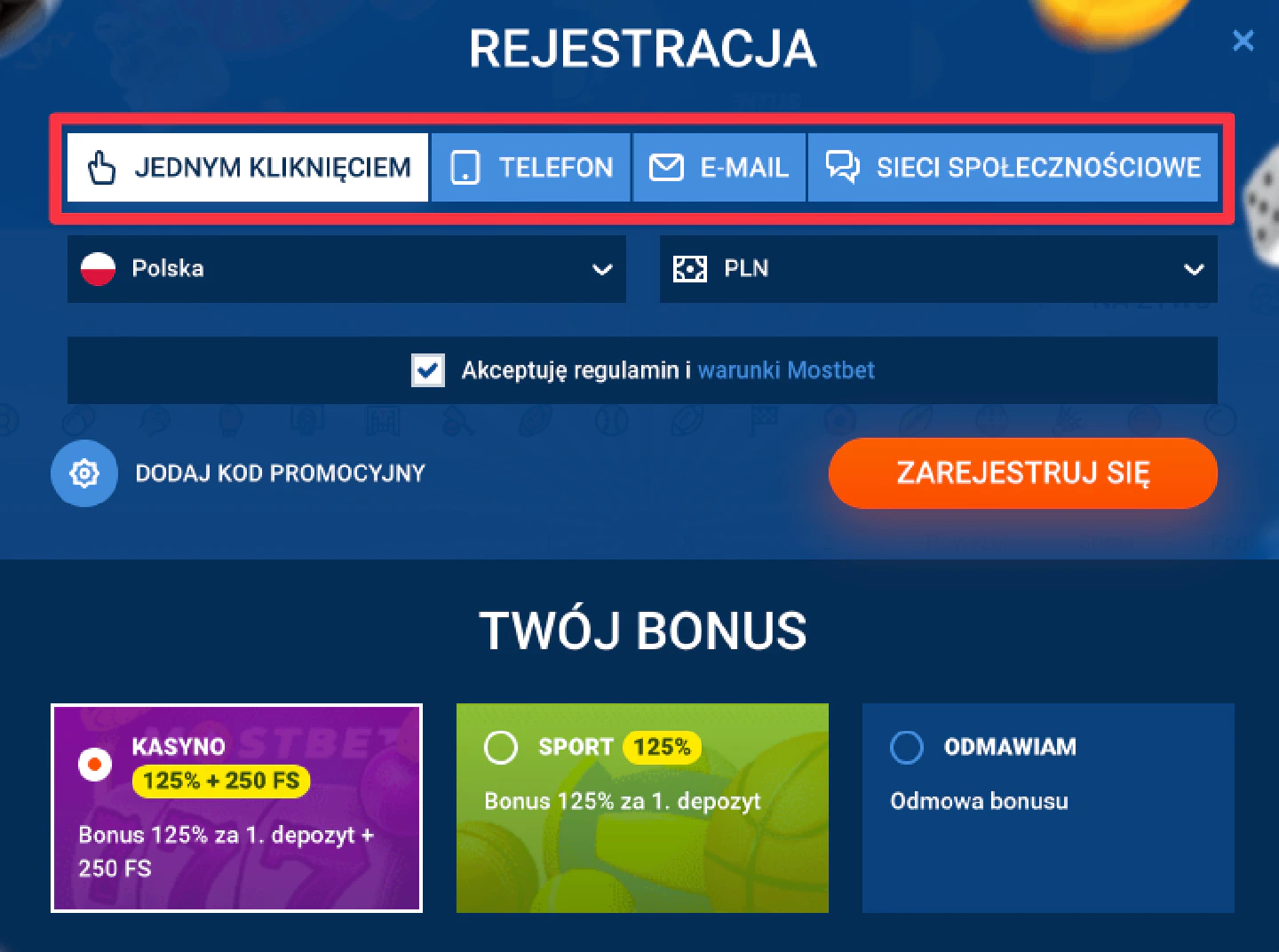
Task: Click the chevron arrow beside Polska
Action: (x=602, y=269)
